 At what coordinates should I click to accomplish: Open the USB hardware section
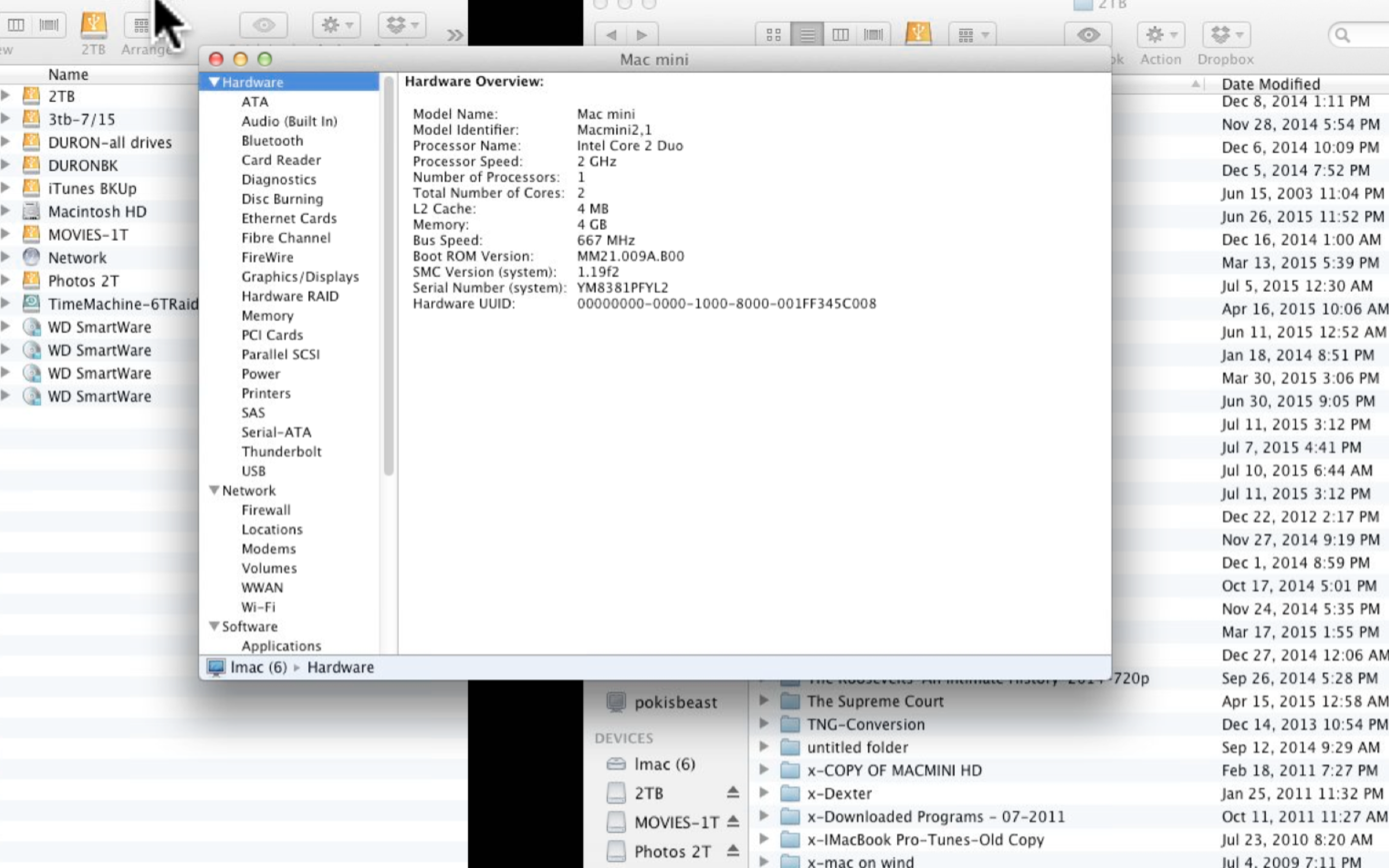(x=253, y=471)
